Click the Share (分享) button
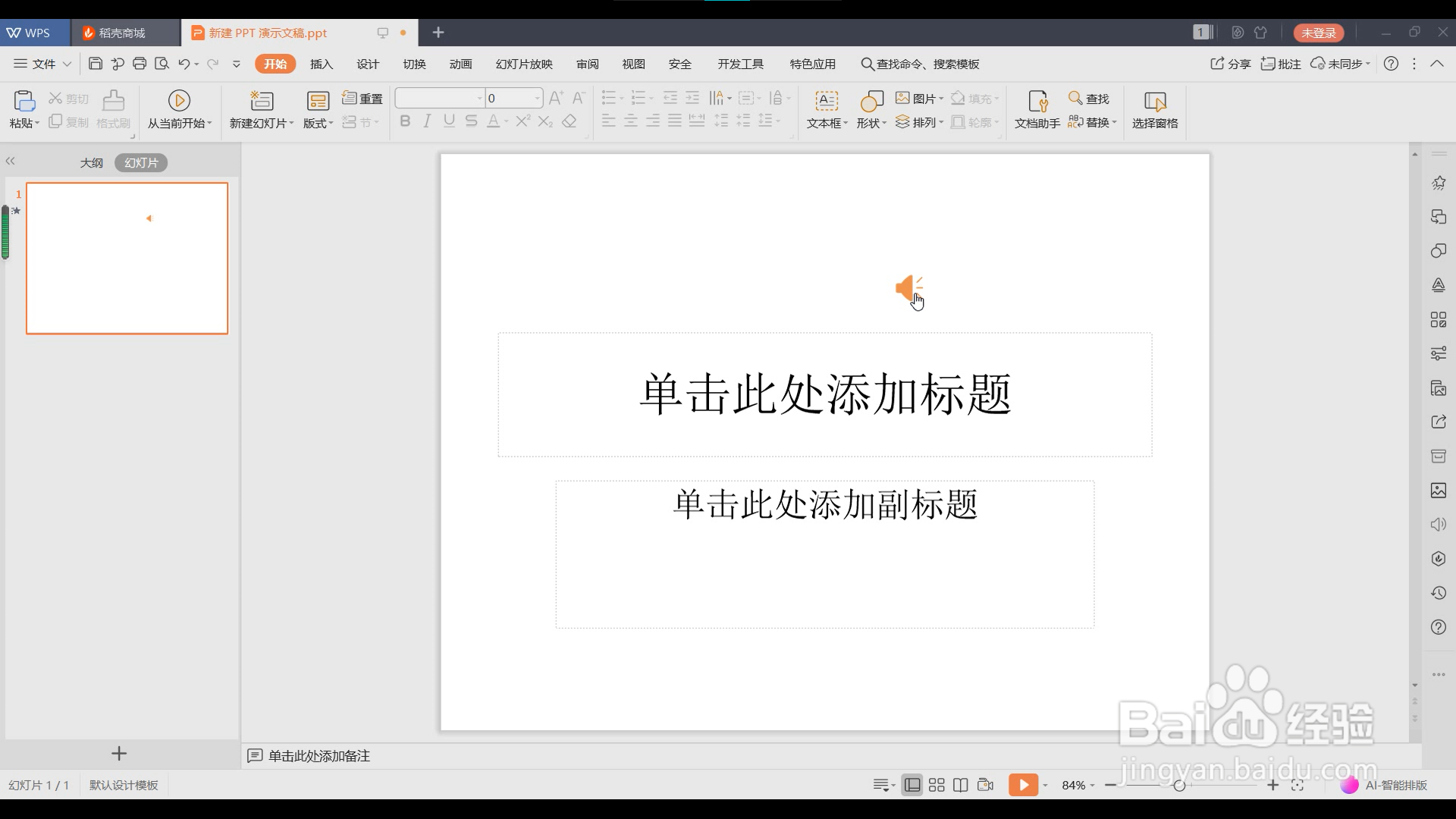 click(1230, 64)
